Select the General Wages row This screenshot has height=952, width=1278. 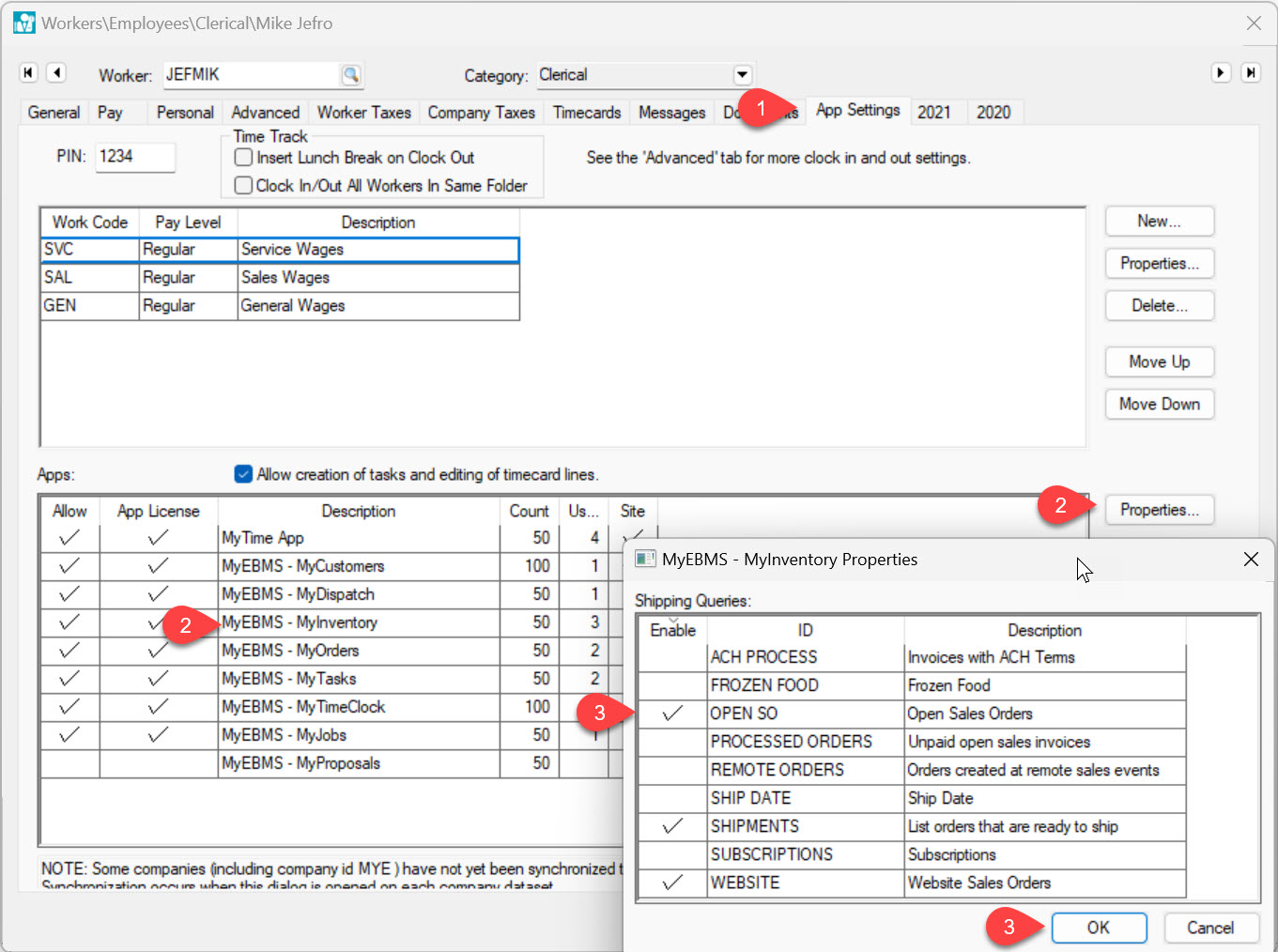[280, 306]
